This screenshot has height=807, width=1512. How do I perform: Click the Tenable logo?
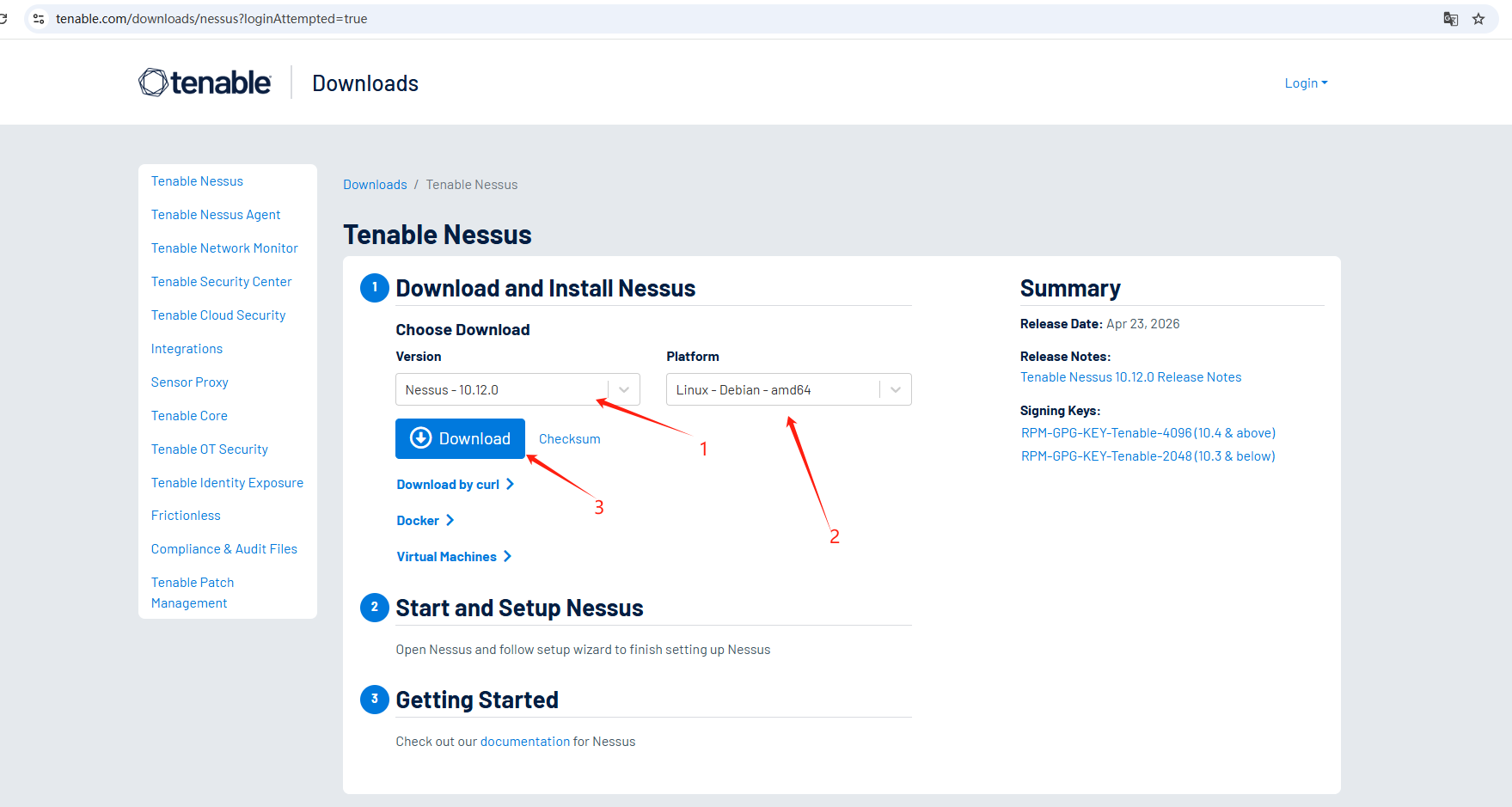tap(205, 83)
